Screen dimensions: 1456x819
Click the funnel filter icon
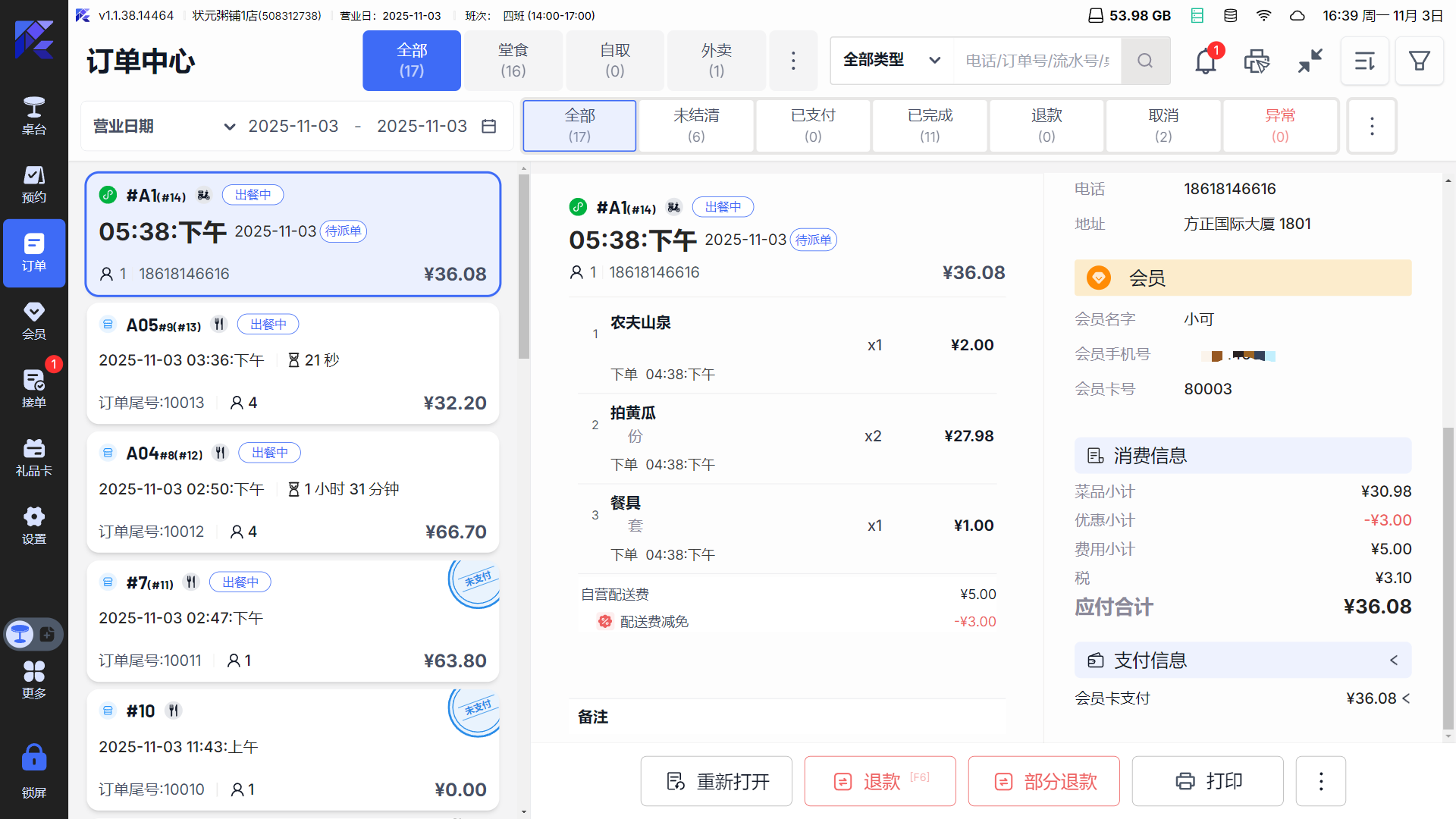click(x=1419, y=61)
